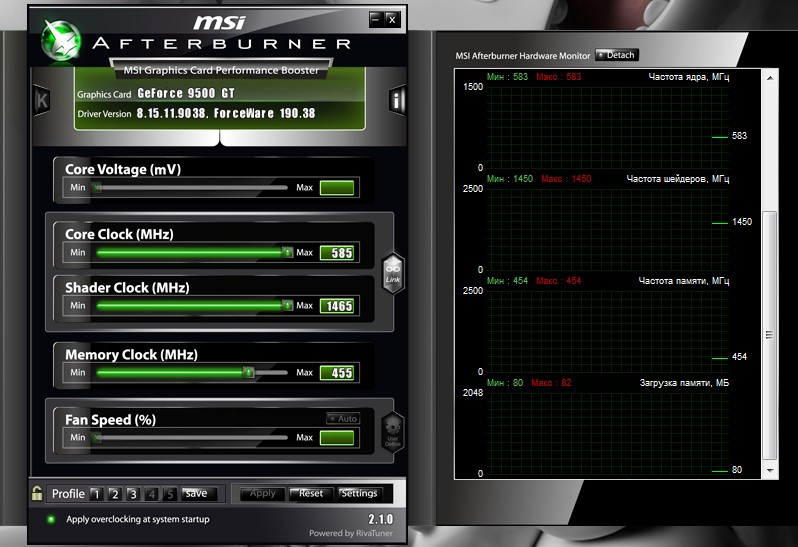The height and width of the screenshot is (547, 798).
Task: Click the 'Мин : 454' memory clock reading
Action: pyautogui.click(x=507, y=281)
